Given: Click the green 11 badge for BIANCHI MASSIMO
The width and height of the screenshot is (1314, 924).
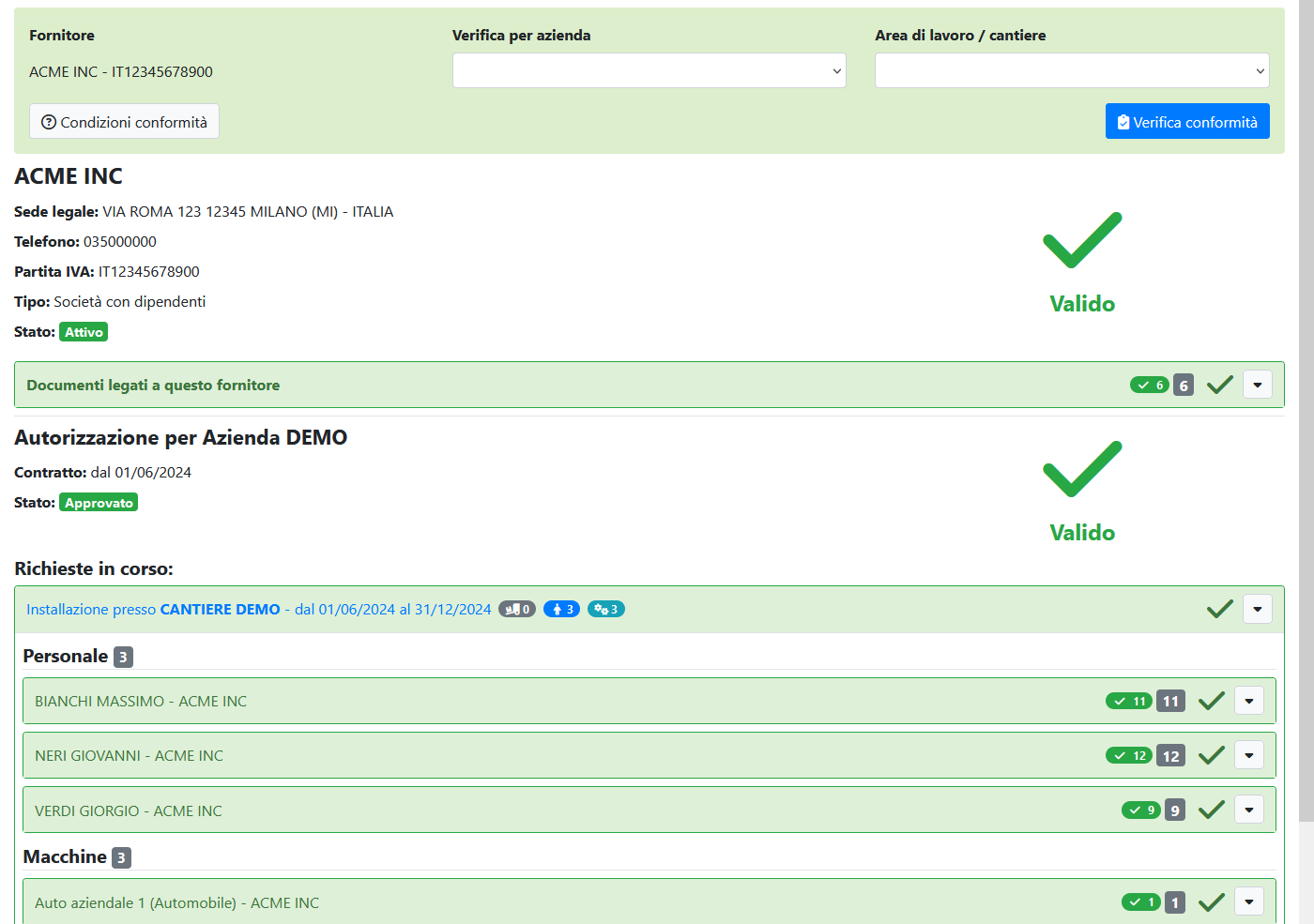Looking at the screenshot, I should 1128,702.
